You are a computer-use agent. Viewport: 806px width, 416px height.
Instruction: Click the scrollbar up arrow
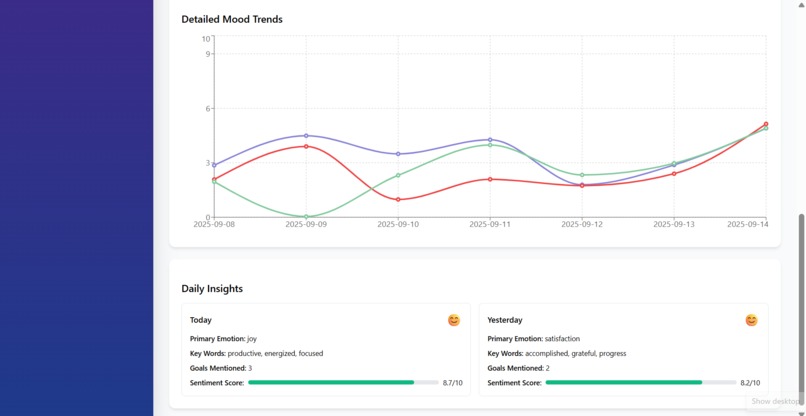click(x=800, y=4)
